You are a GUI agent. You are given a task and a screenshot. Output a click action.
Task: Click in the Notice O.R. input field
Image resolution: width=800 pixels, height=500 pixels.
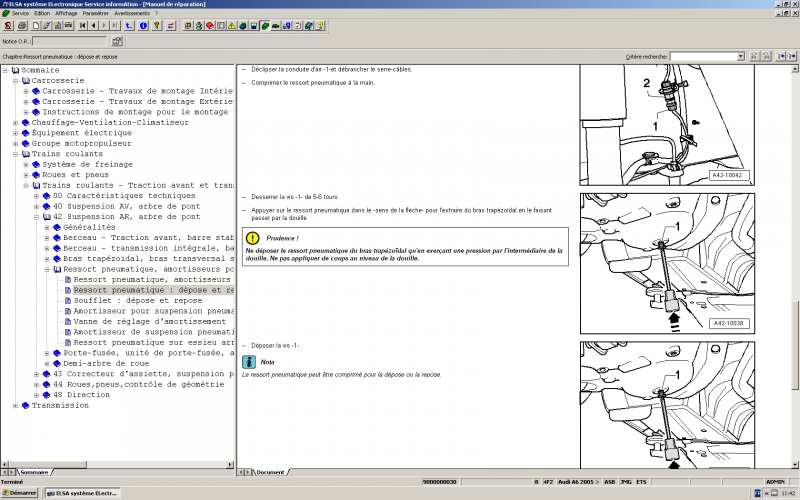pyautogui.click(x=68, y=42)
